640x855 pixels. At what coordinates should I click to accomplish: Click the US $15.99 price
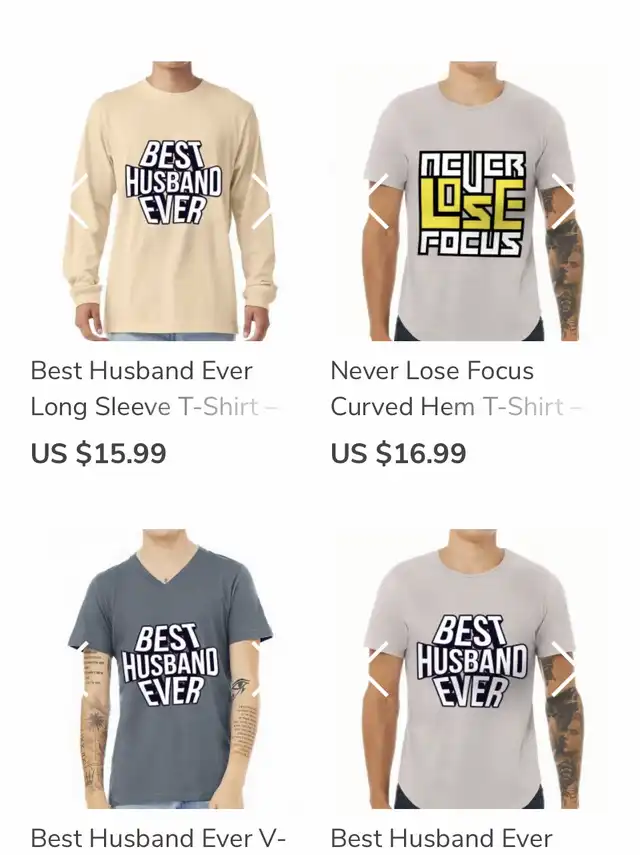[x=99, y=453]
